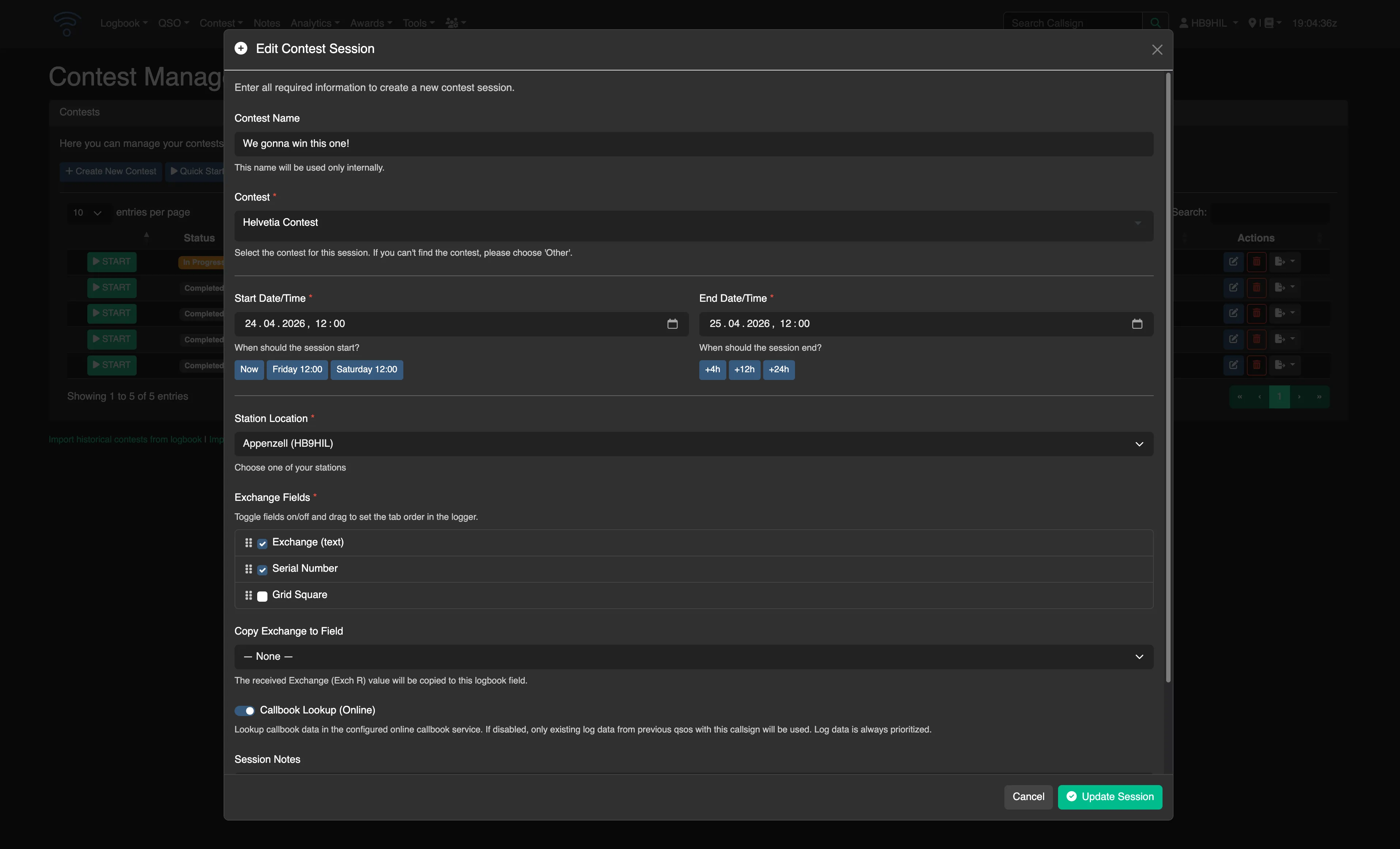This screenshot has width=1400, height=849.
Task: Open the Station Location dropdown
Action: point(694,444)
